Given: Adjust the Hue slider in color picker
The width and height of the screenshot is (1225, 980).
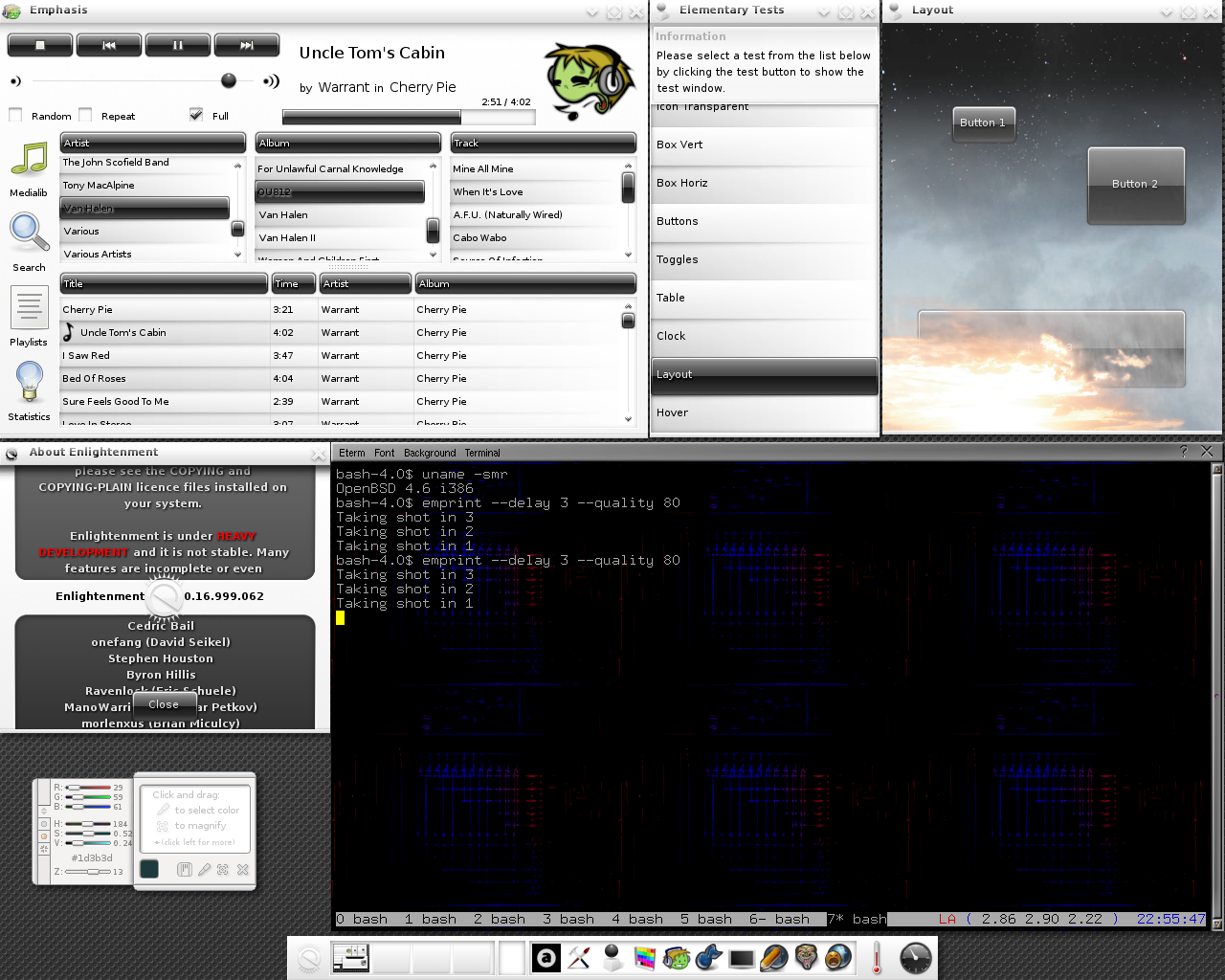Looking at the screenshot, I should coord(87,823).
